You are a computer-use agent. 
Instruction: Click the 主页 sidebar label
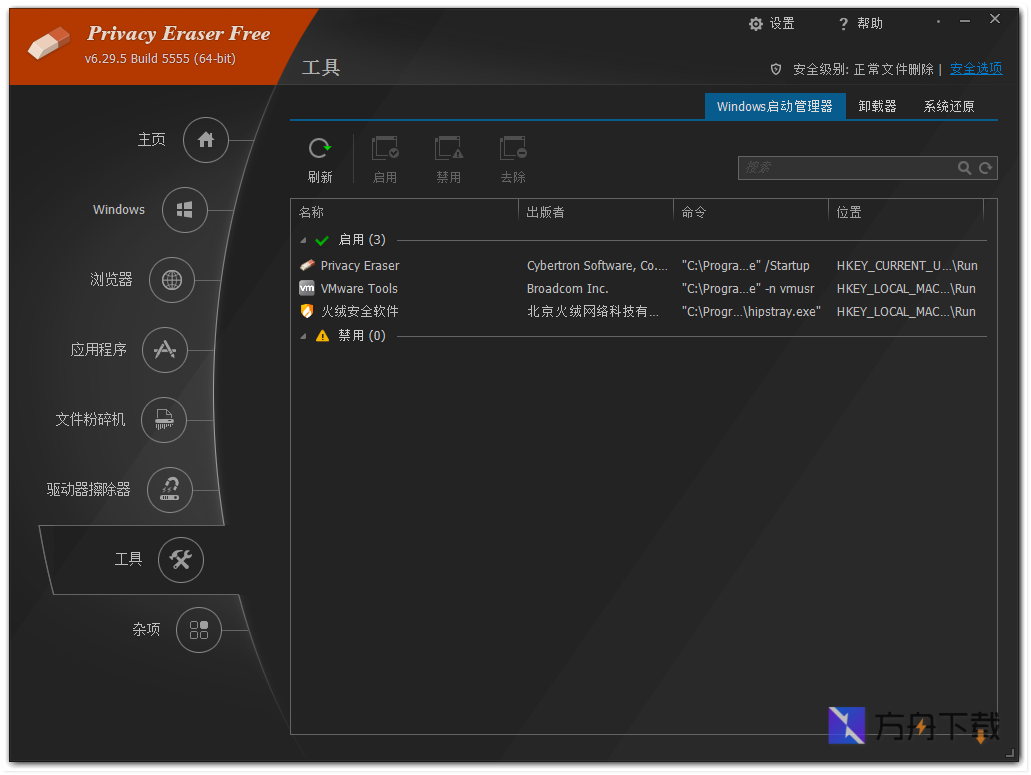tap(151, 139)
